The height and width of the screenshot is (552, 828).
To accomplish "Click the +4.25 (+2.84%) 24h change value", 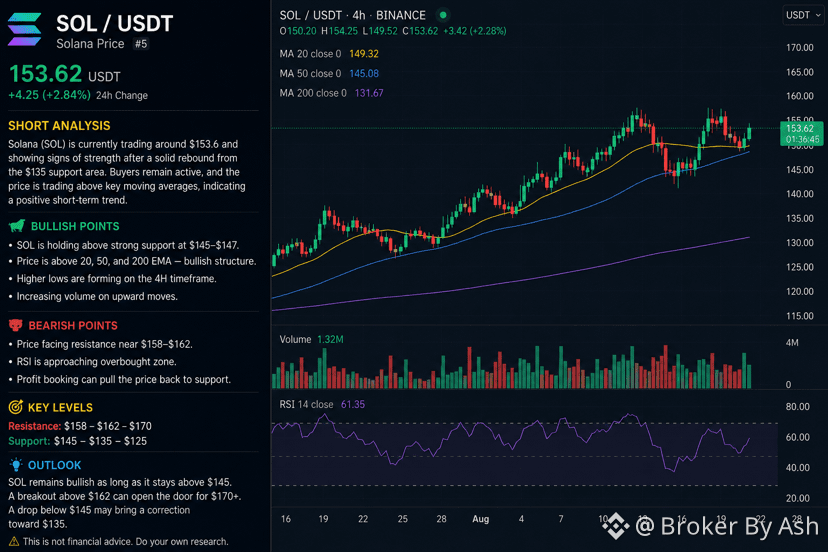I will (x=50, y=95).
